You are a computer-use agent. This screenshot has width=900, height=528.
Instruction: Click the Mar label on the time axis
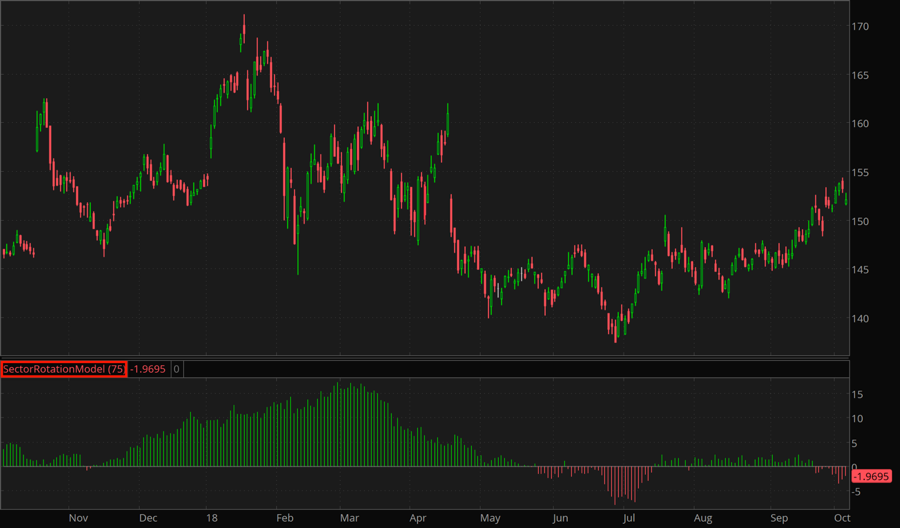pyautogui.click(x=349, y=518)
